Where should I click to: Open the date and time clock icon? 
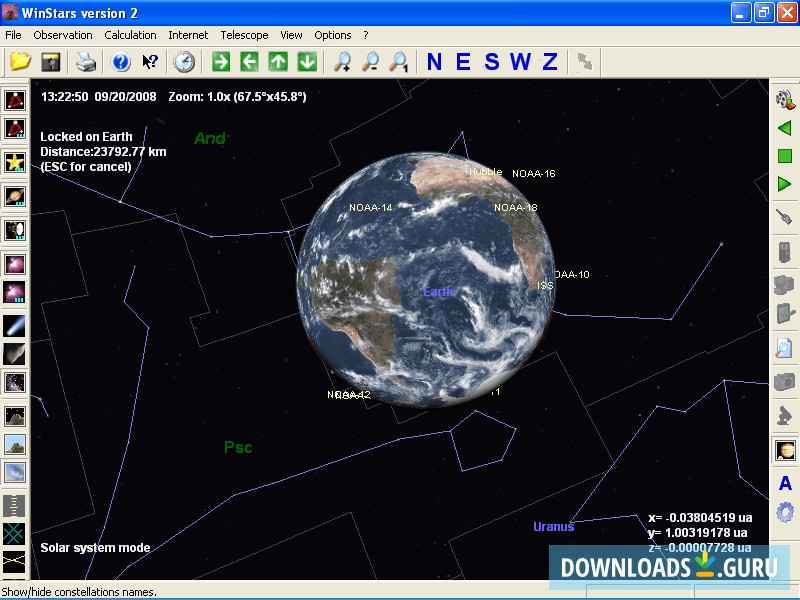[184, 62]
